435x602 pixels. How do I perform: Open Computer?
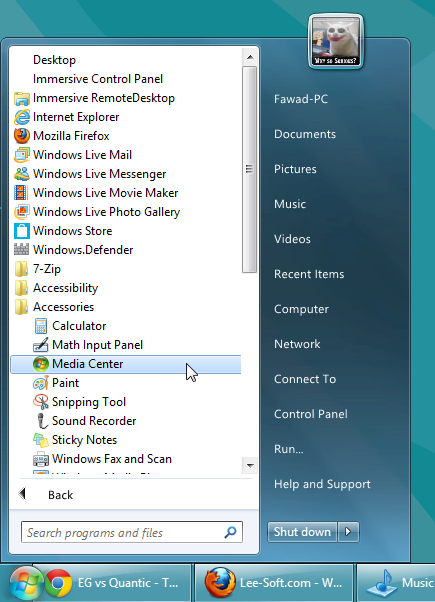[x=301, y=309]
